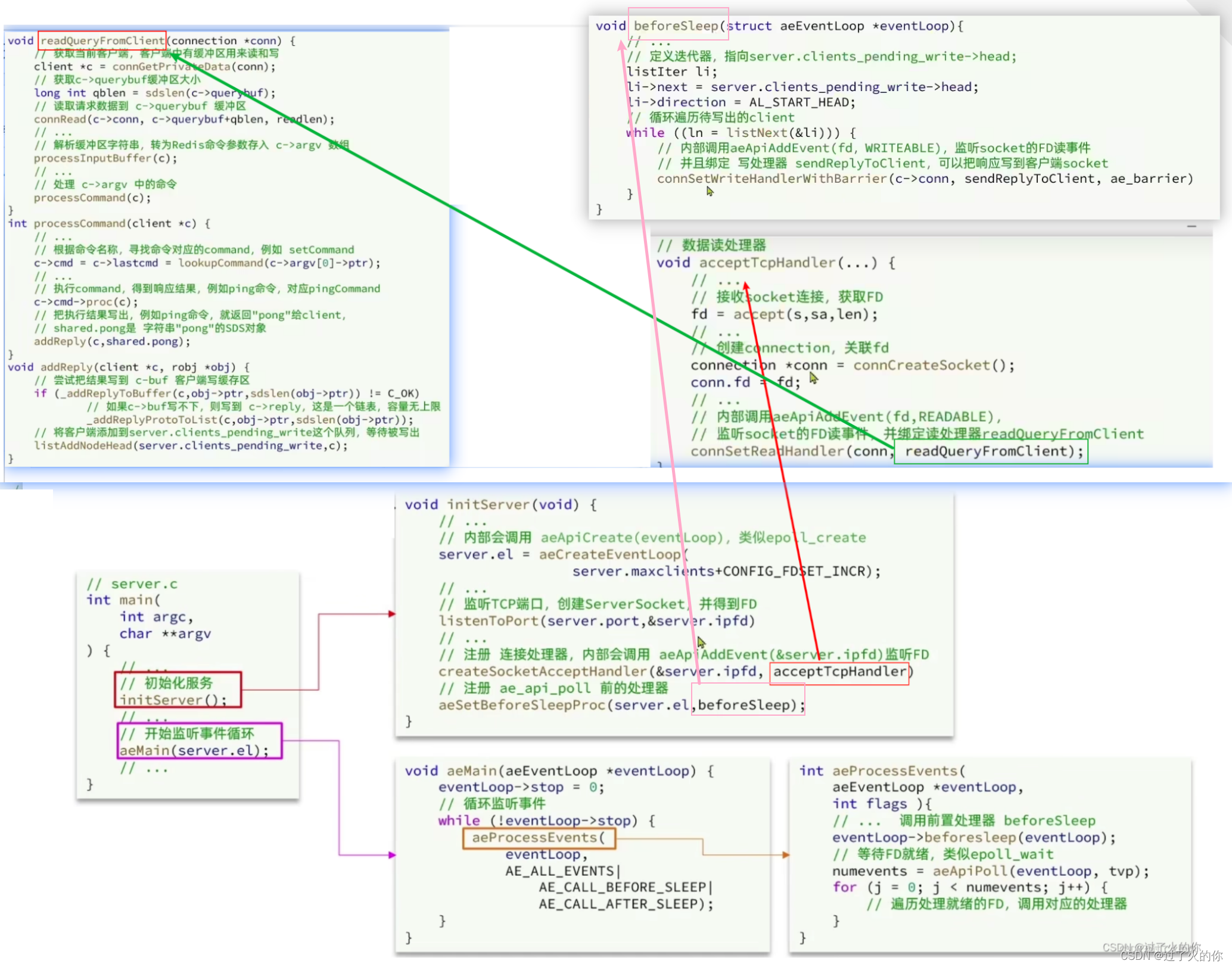Click the 'int flags ){' parameter line

pos(882,804)
